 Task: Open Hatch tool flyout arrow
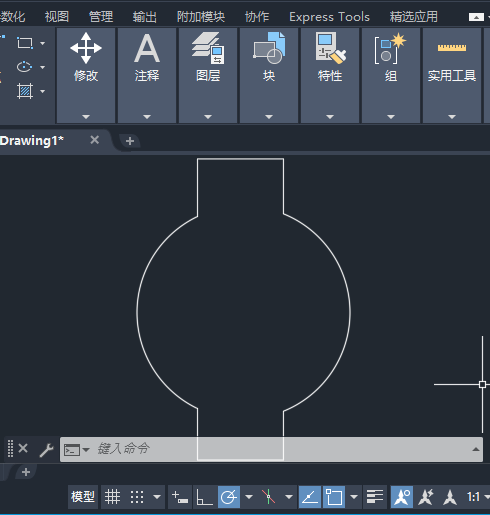tap(43, 91)
